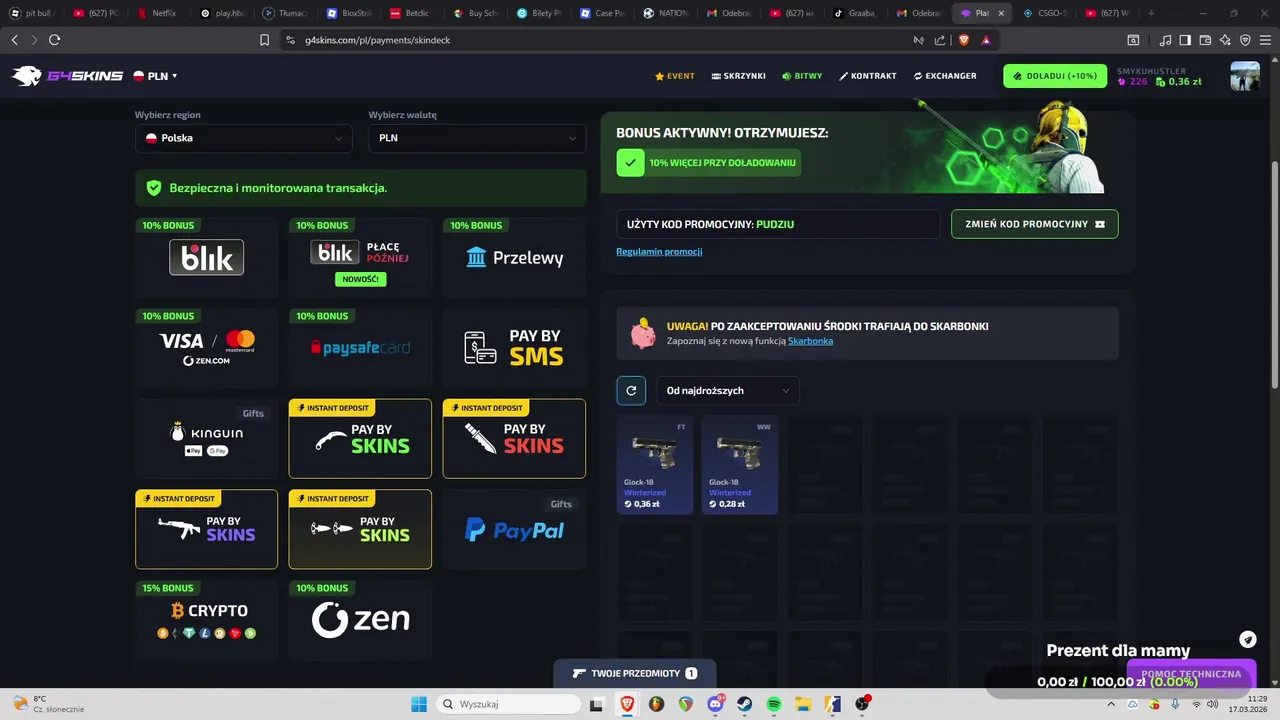Image resolution: width=1280 pixels, height=720 pixels.
Task: Click Bezpieczna i monitorowana transakcja banner
Action: coord(361,188)
